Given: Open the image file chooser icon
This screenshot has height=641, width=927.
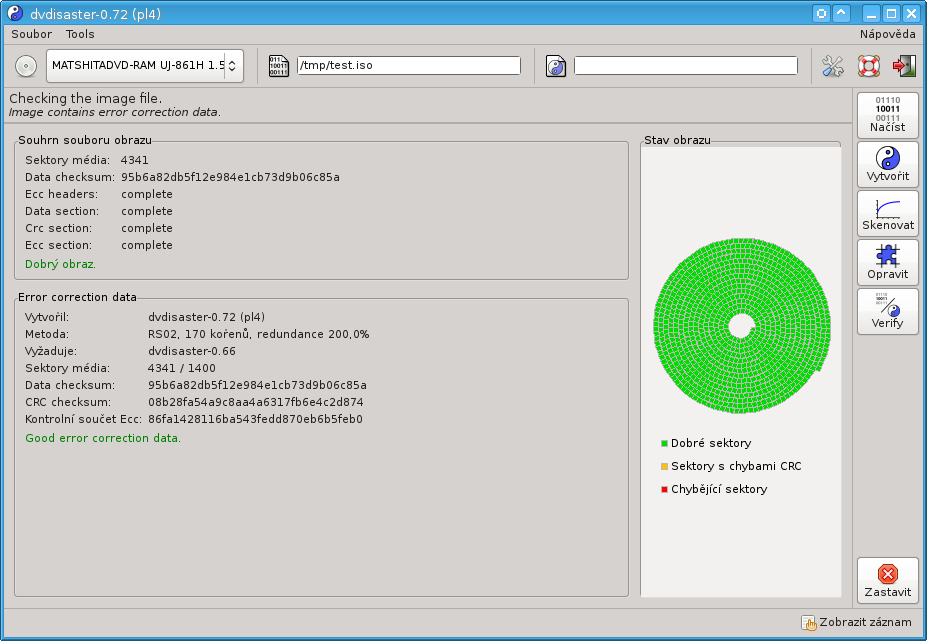Looking at the screenshot, I should 278,66.
